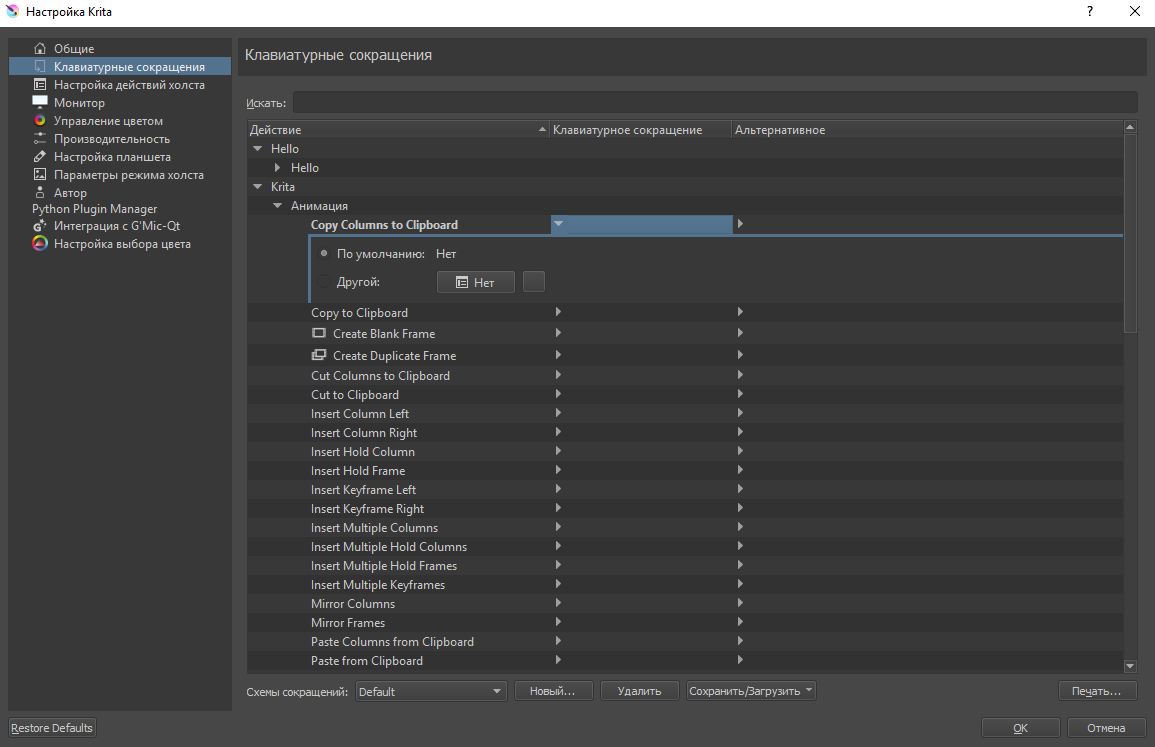Screen dimensions: 1155x747
Task: Click the Color Management (Управление цветом) icon
Action: tap(40, 121)
